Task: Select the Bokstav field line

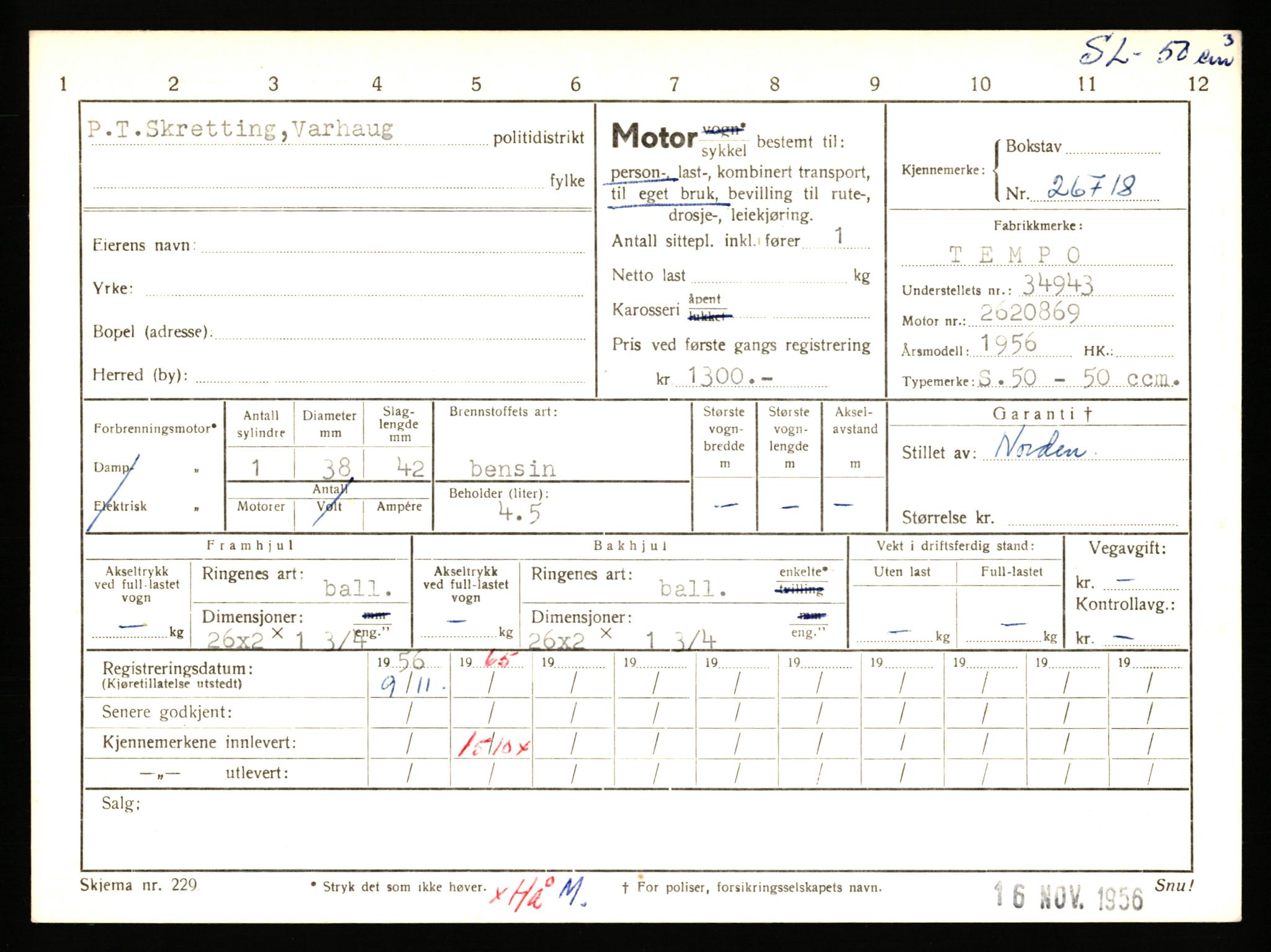Action: 1113,148
